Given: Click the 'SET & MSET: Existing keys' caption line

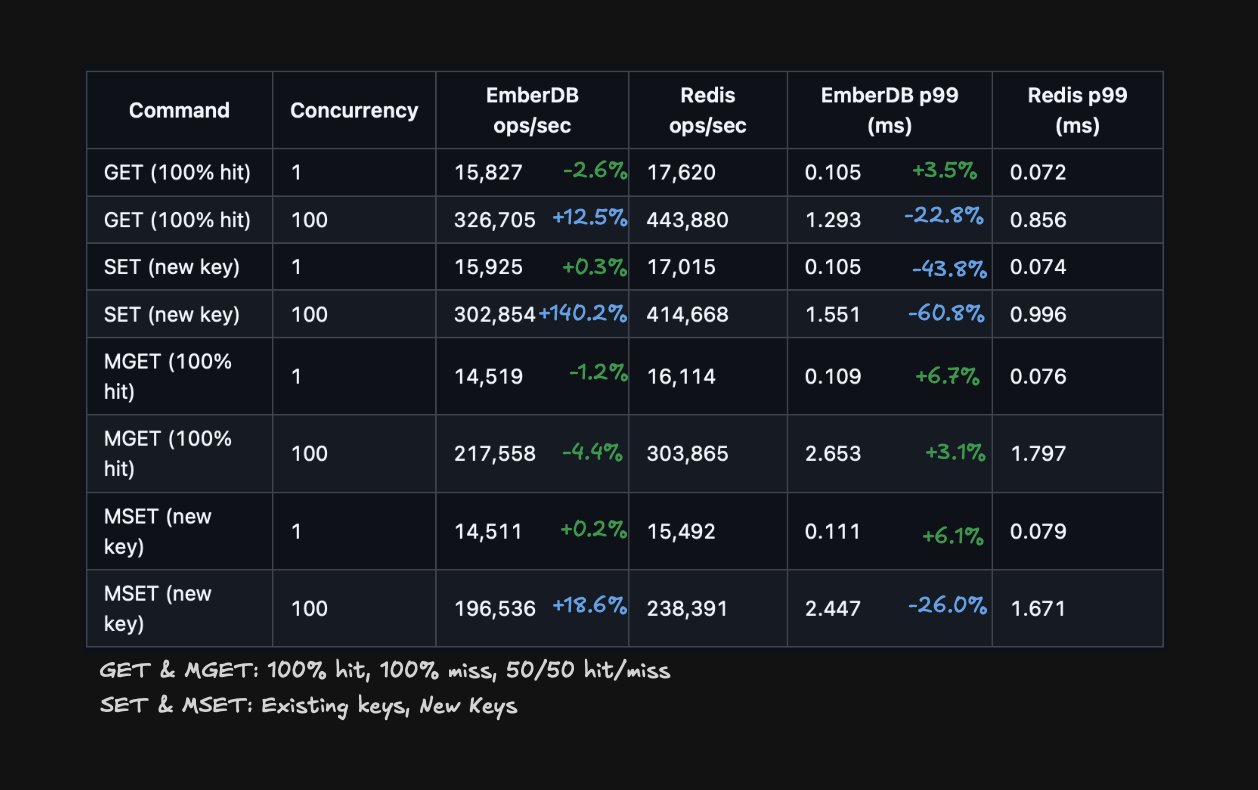Looking at the screenshot, I should (x=308, y=705).
